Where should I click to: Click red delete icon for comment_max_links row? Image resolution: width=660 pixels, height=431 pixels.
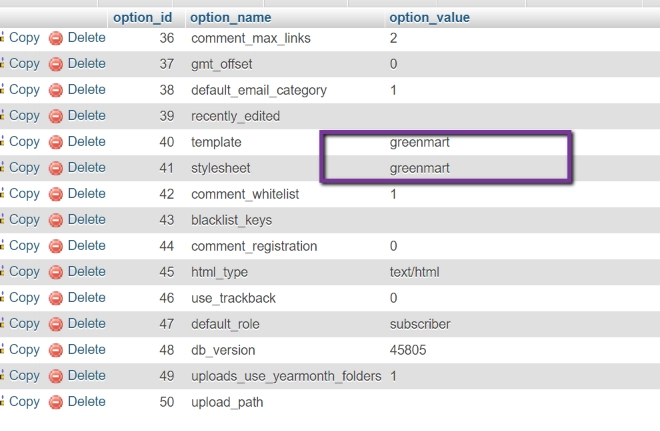[x=56, y=38]
